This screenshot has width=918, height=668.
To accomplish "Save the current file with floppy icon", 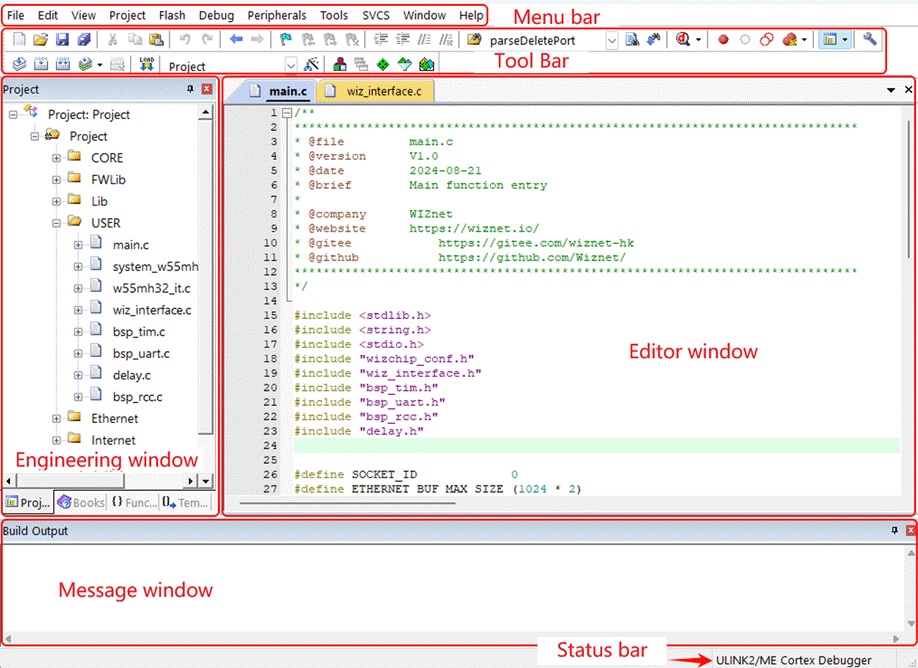I will click(x=62, y=40).
